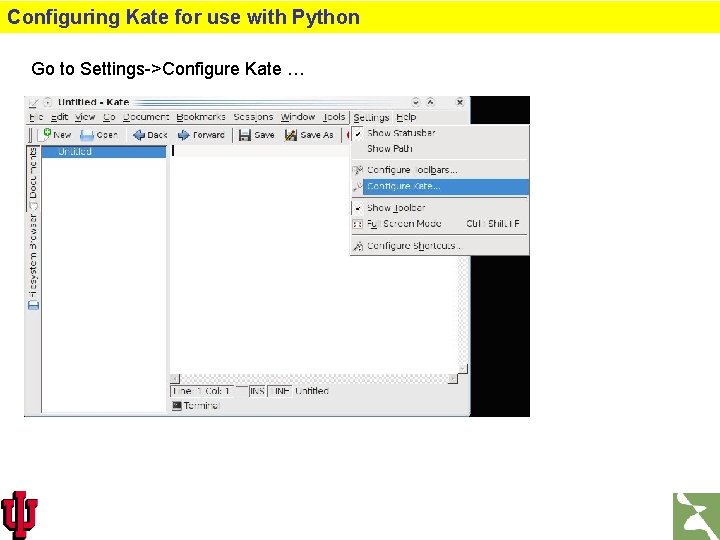Switch to the Documents sidebar tab
720x540 pixels.
[x=33, y=178]
